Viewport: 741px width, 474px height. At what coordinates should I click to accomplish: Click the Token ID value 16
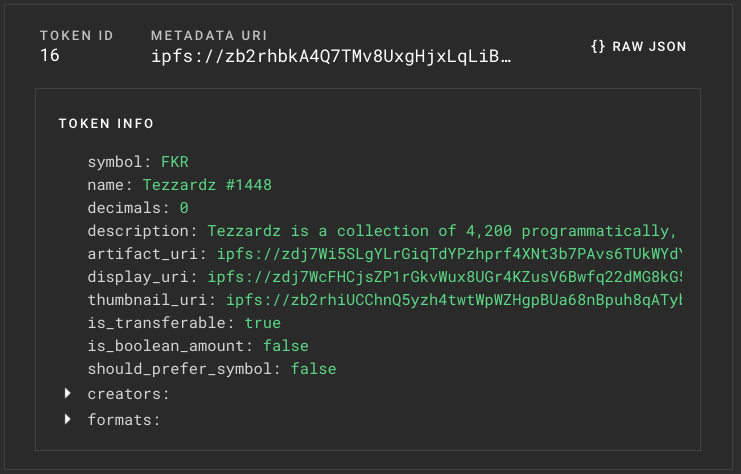click(50, 57)
